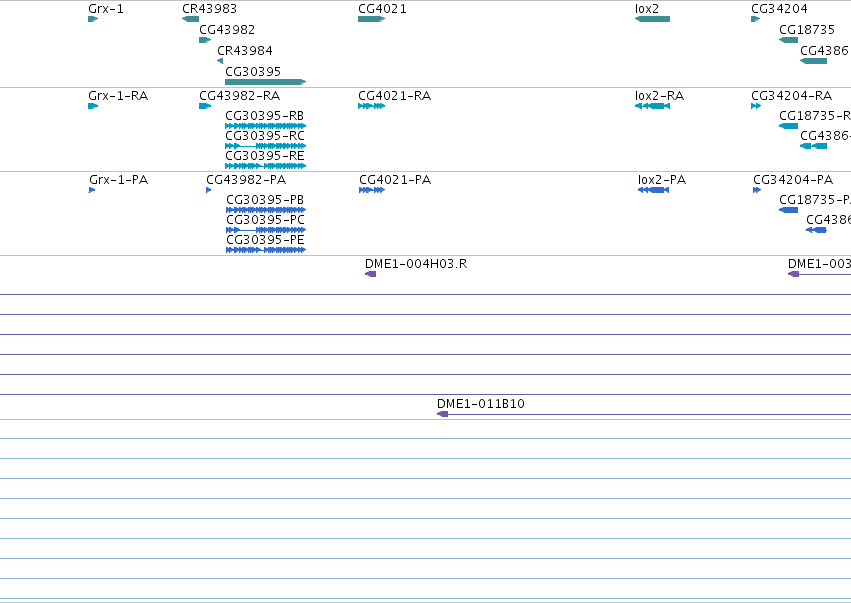Click the lox2-PA label text
The image size is (851, 603).
(662, 180)
